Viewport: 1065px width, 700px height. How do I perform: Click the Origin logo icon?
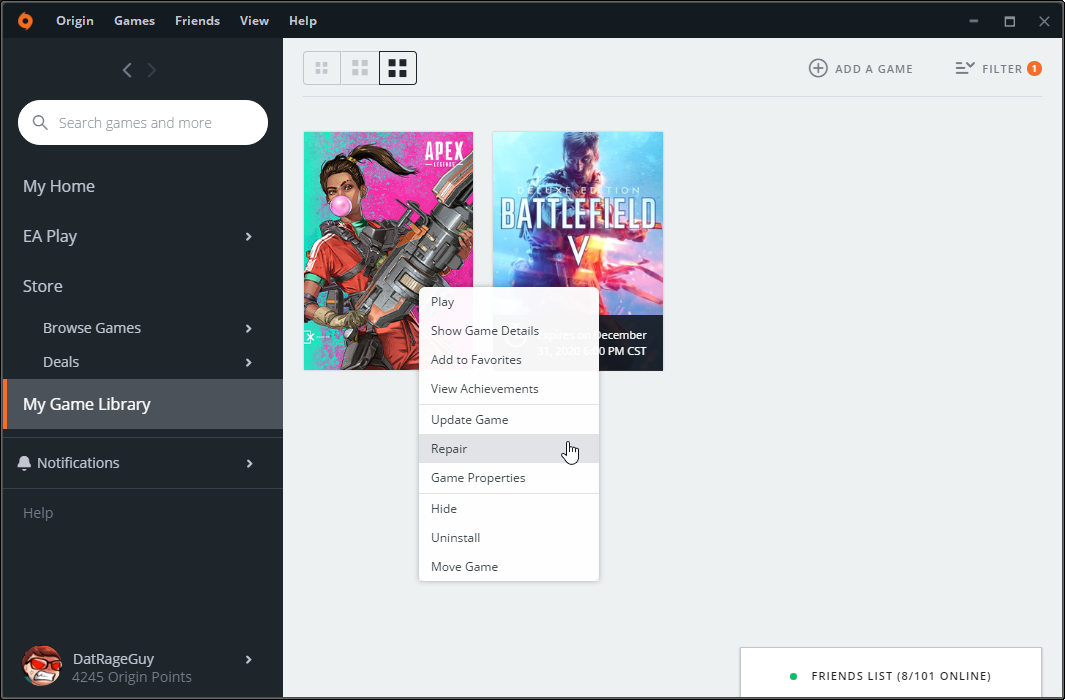tap(25, 21)
